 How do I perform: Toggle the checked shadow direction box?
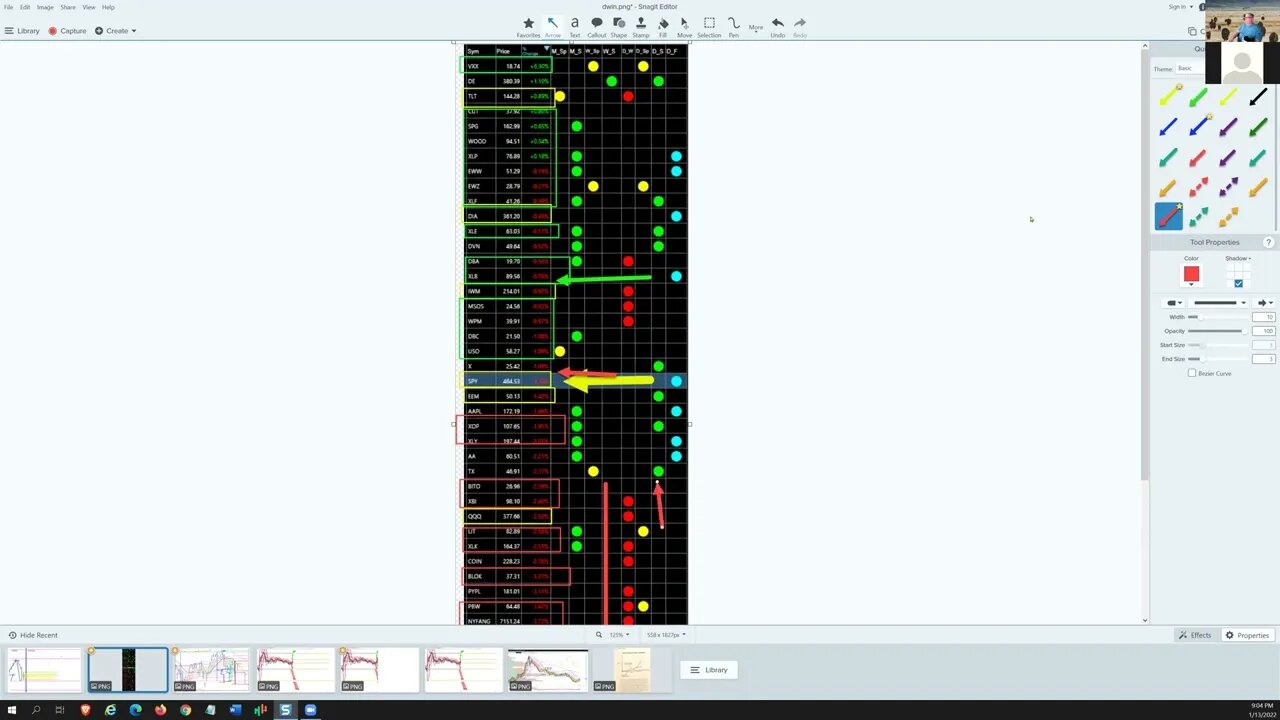click(1238, 283)
